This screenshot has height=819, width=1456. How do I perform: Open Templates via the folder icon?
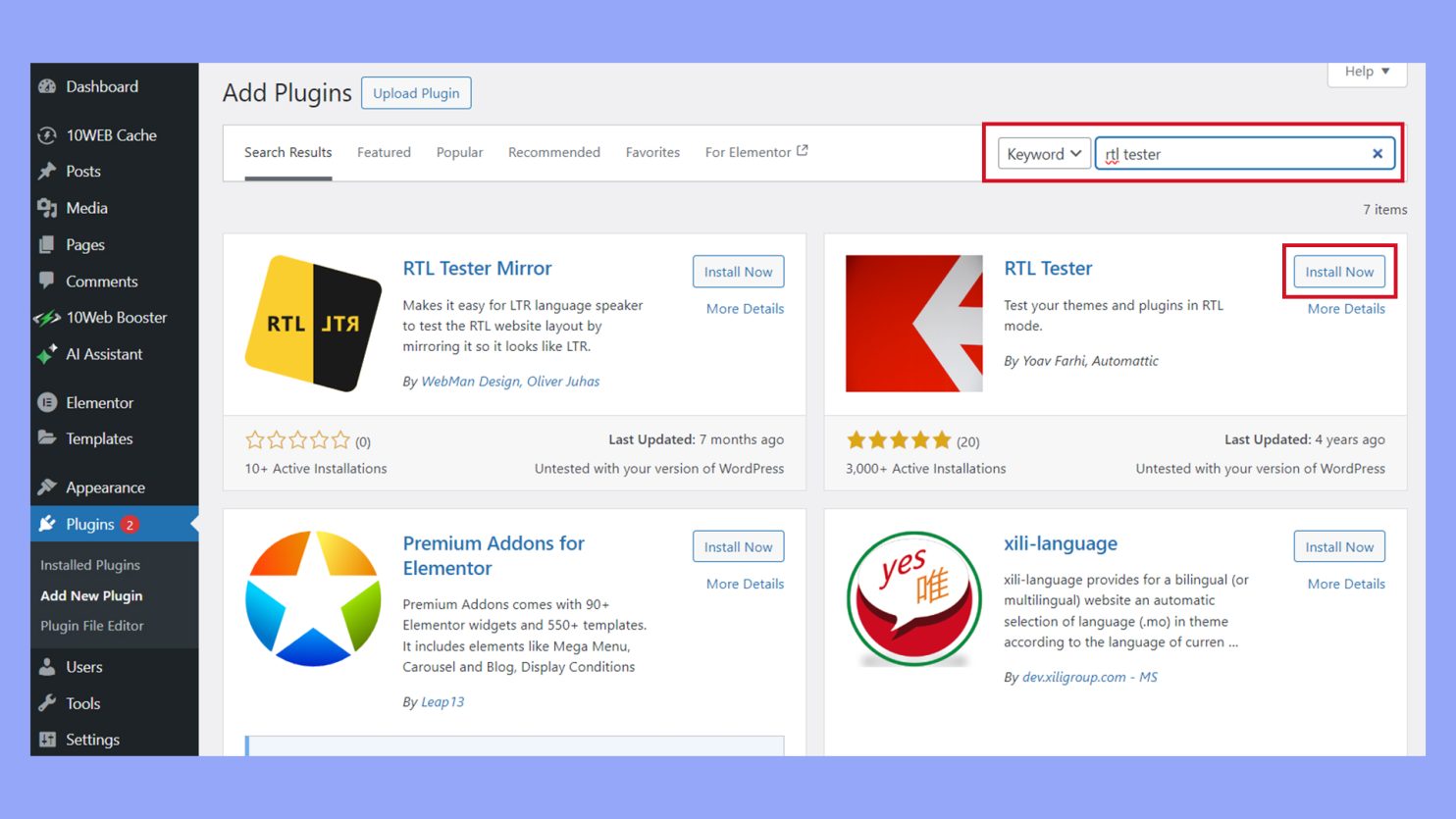click(47, 438)
